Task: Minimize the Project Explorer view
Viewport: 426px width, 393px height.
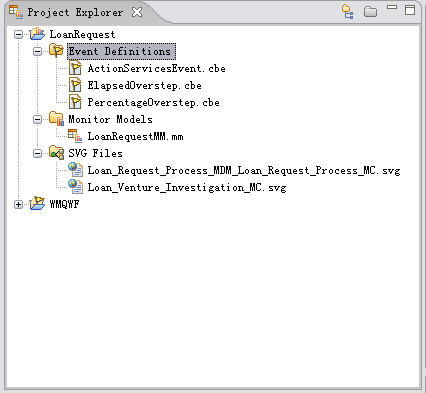Action: coord(392,7)
